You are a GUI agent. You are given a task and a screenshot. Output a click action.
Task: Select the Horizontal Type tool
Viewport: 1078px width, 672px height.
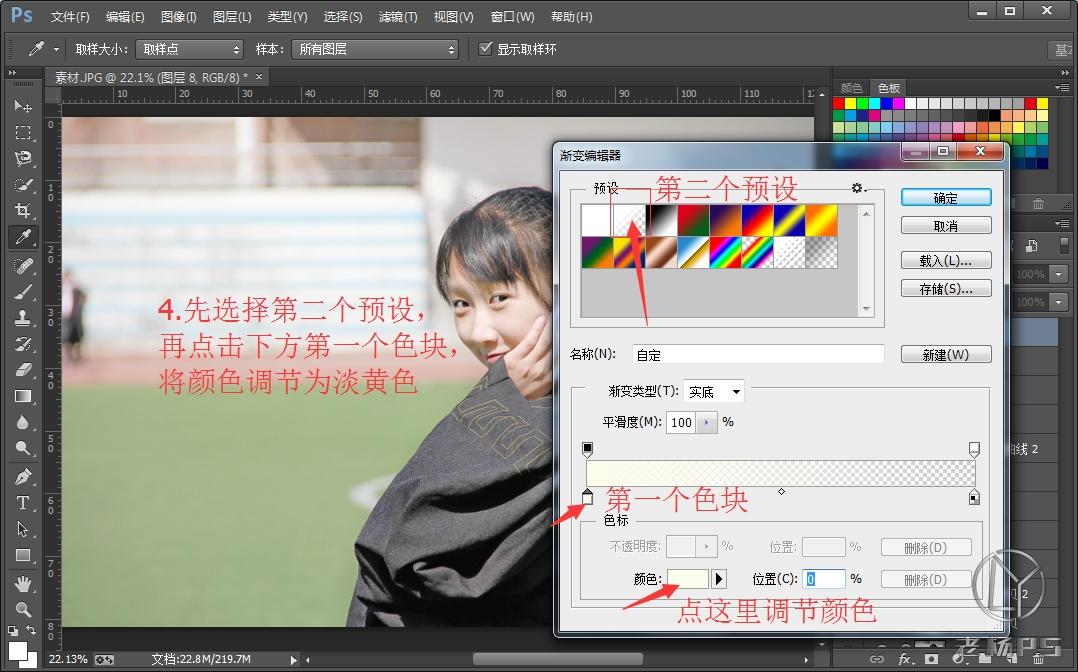[x=23, y=503]
